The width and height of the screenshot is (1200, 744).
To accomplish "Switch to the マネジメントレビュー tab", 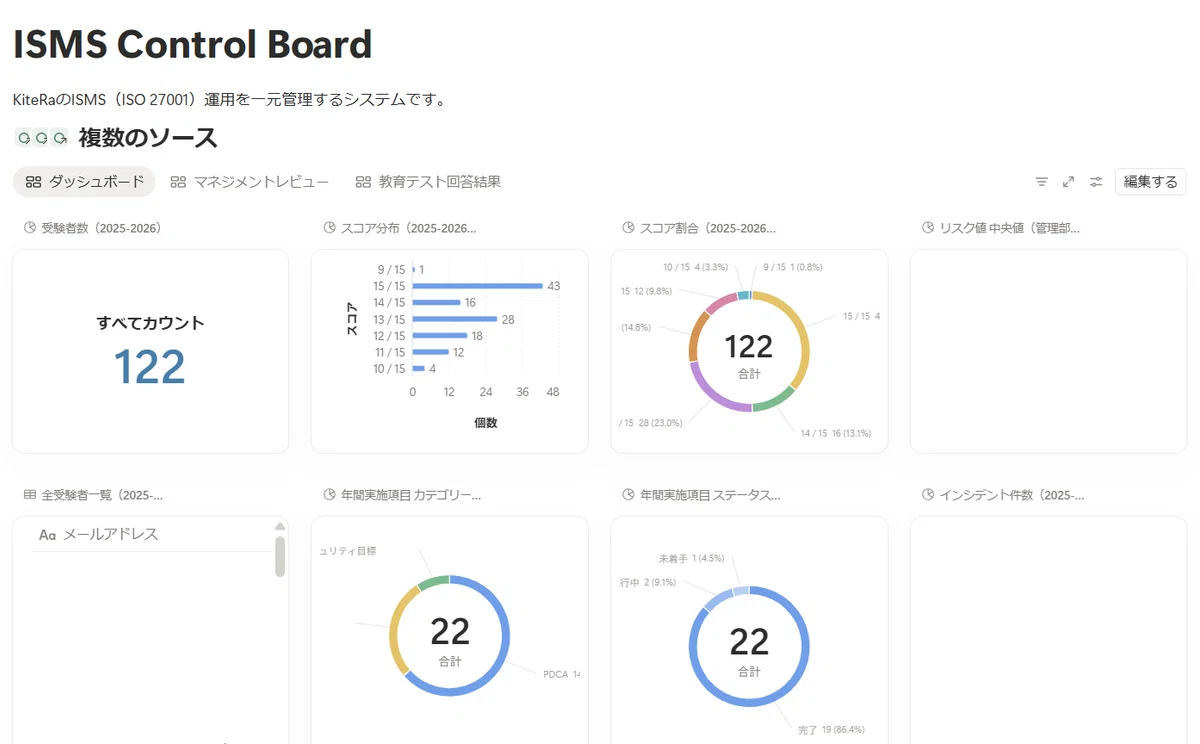I will coord(249,182).
